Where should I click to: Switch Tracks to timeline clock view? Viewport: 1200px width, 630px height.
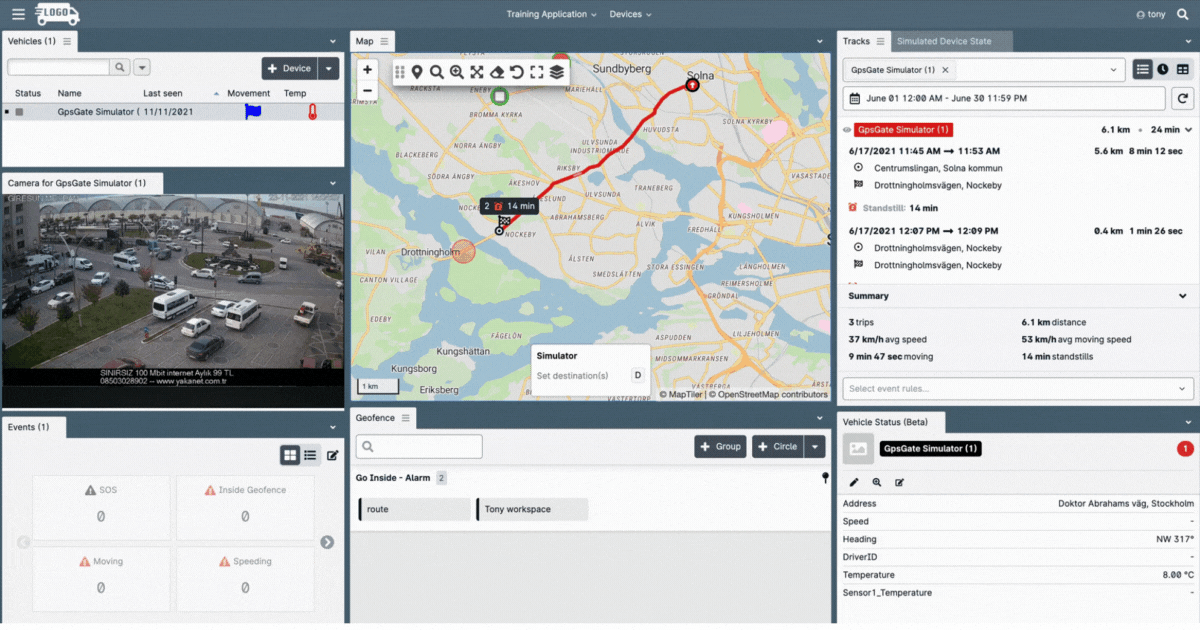(x=1163, y=70)
